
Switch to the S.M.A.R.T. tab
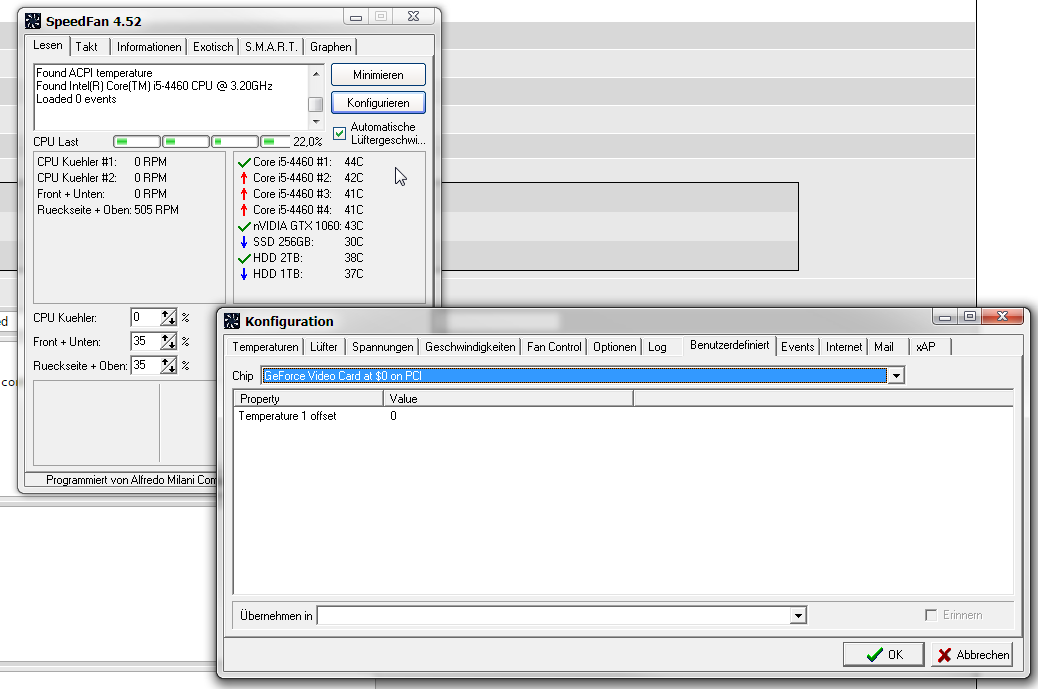click(271, 47)
